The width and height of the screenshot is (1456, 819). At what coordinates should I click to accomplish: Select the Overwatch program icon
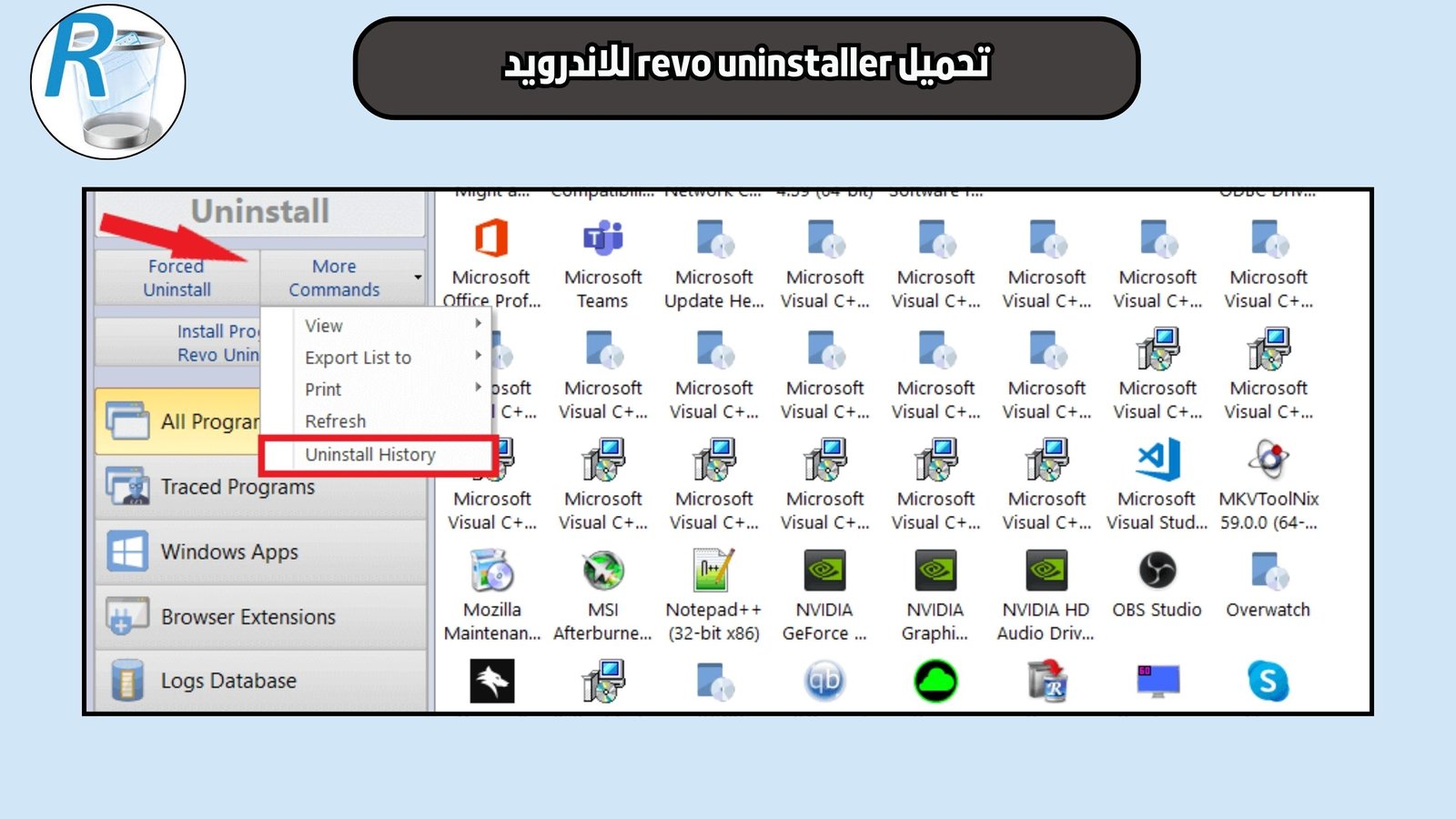pos(1269,571)
